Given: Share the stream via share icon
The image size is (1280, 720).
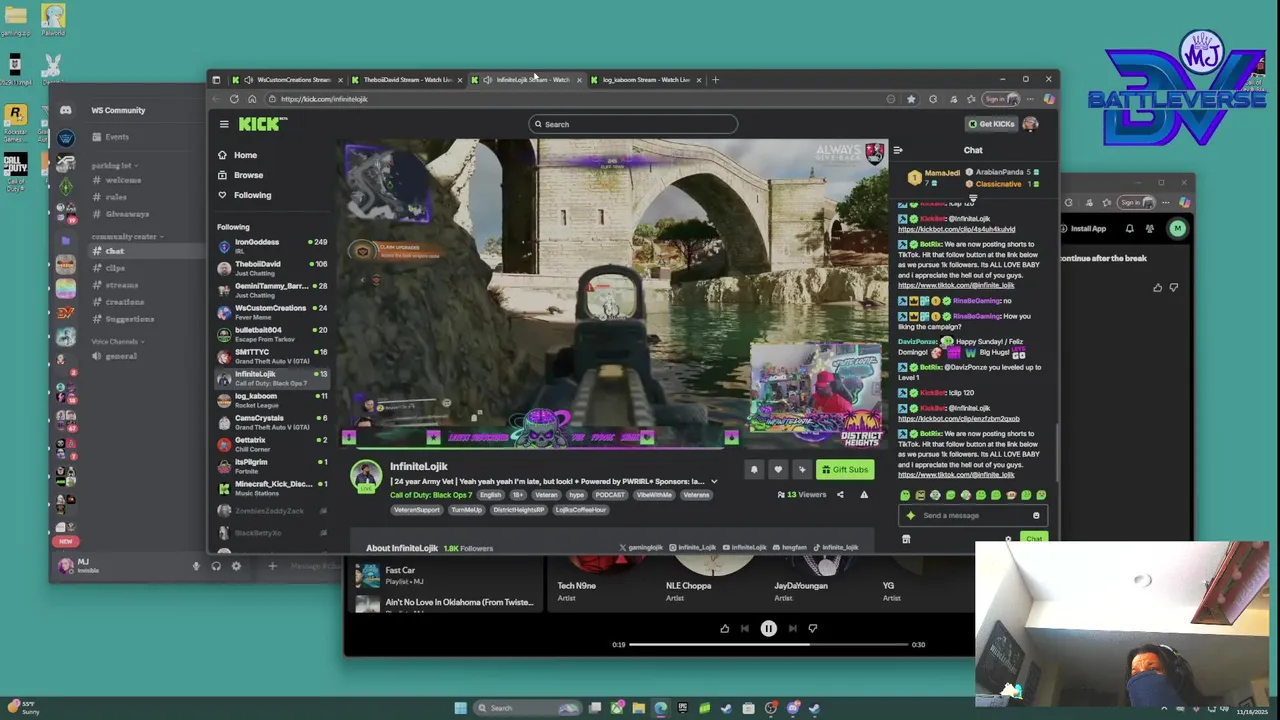Looking at the screenshot, I should pos(840,494).
